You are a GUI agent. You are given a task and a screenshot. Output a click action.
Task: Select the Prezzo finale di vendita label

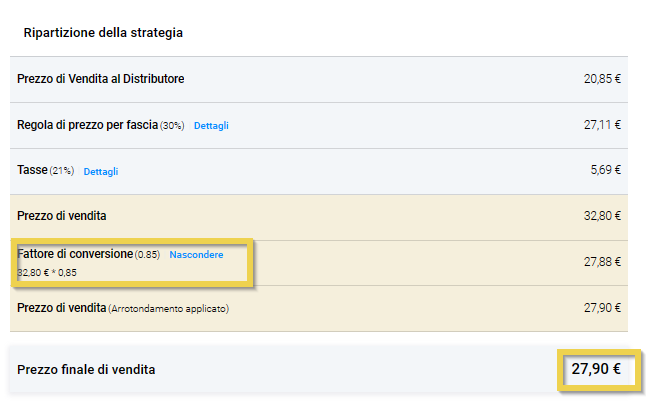(86, 370)
